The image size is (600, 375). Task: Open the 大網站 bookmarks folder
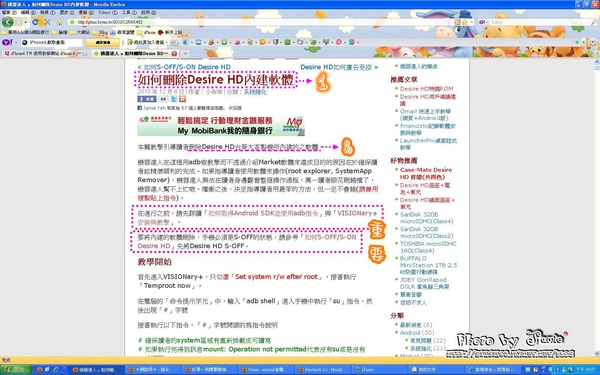[x=80, y=33]
